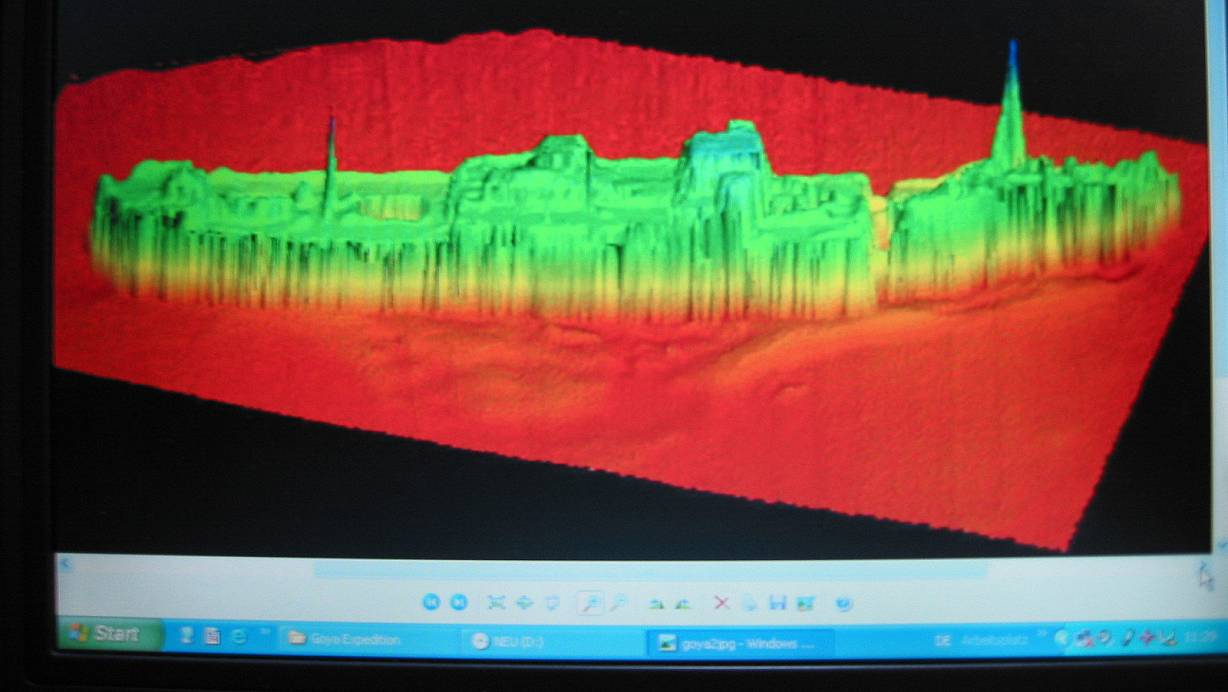Start the slide show
This screenshot has width=1228, height=692.
(x=552, y=603)
